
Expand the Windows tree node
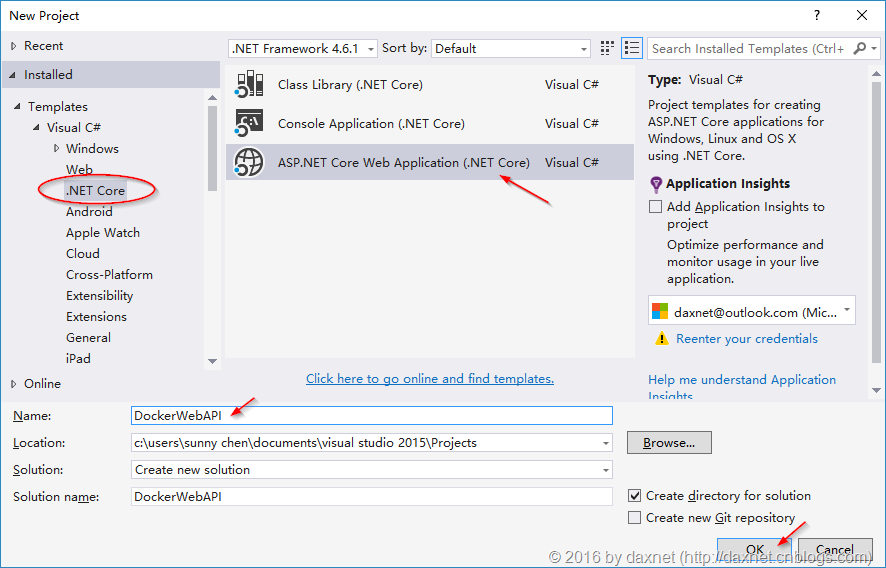[56, 148]
